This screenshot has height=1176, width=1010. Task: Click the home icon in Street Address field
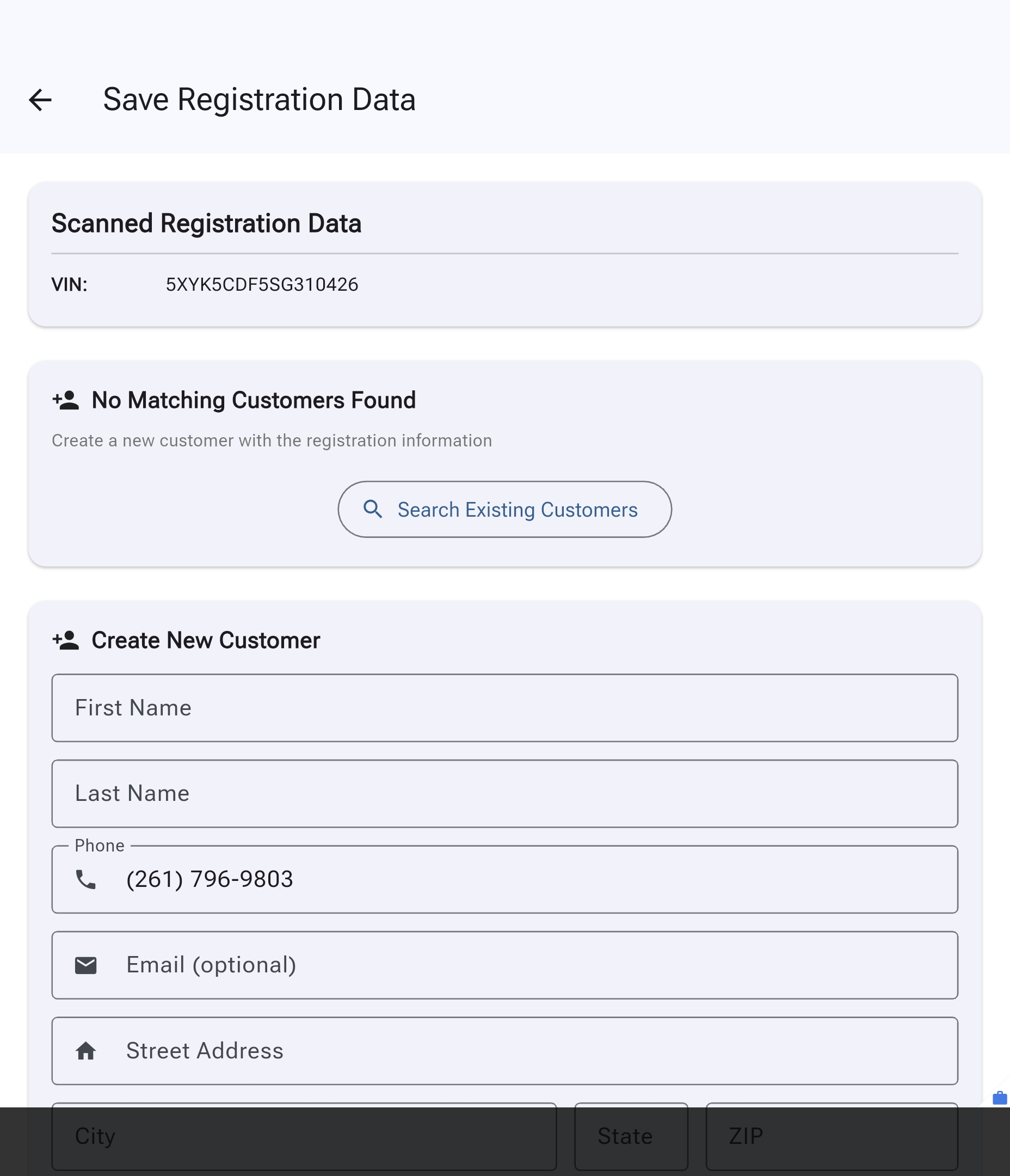click(85, 1051)
